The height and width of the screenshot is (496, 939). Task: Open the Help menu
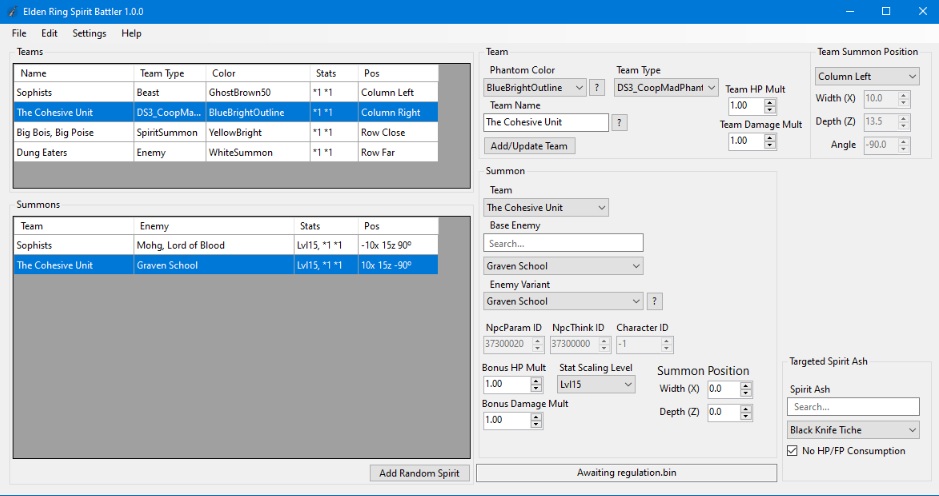(131, 34)
